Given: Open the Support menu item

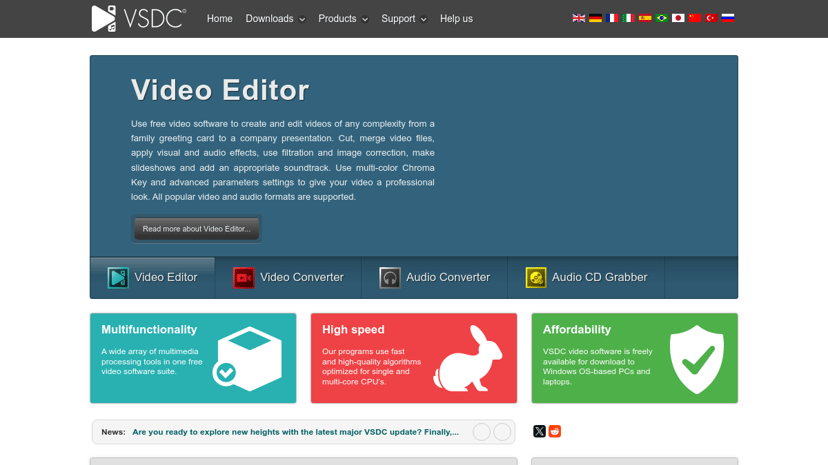Looking at the screenshot, I should [x=398, y=18].
